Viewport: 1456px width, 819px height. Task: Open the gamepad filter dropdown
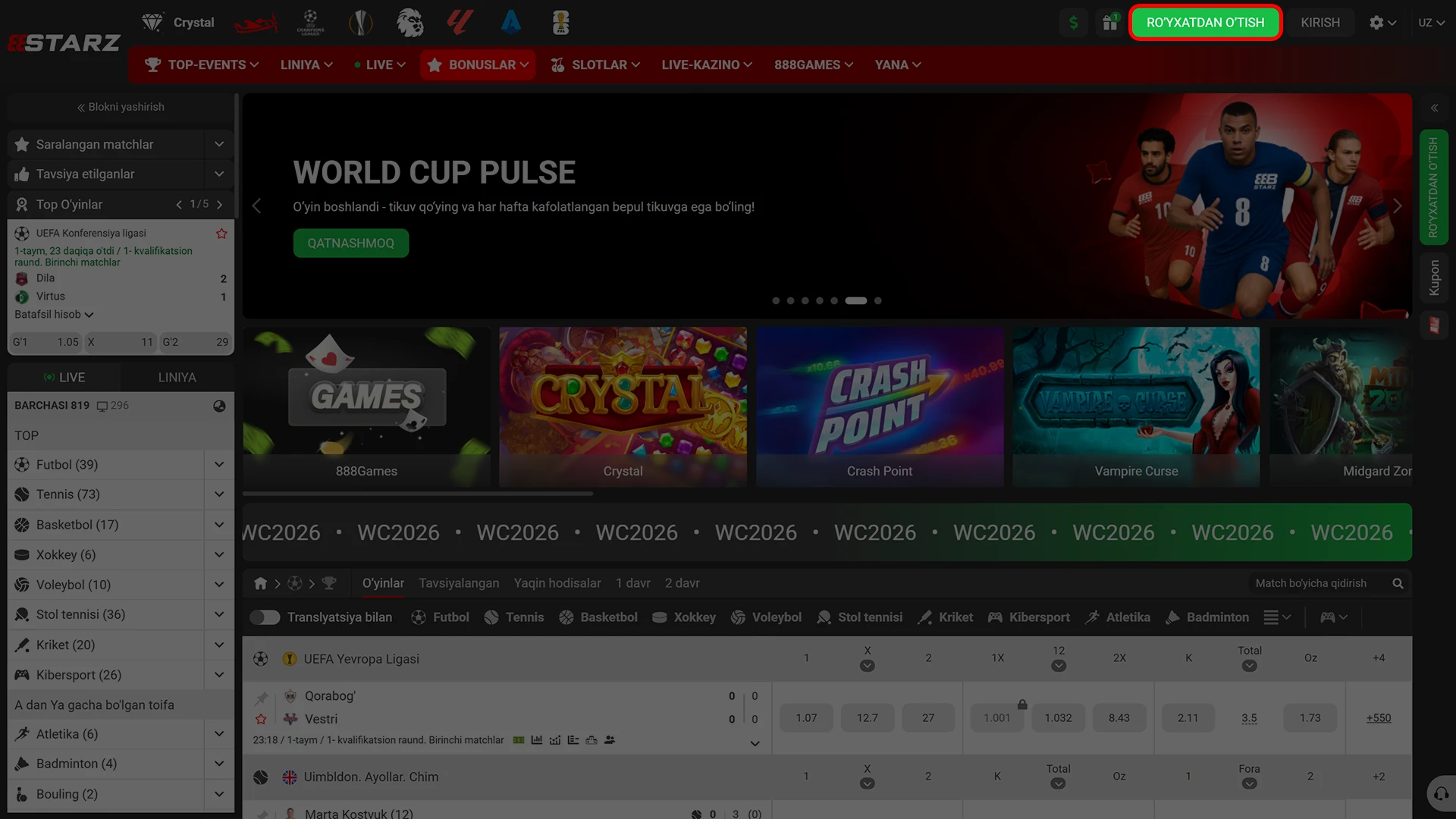(1334, 617)
